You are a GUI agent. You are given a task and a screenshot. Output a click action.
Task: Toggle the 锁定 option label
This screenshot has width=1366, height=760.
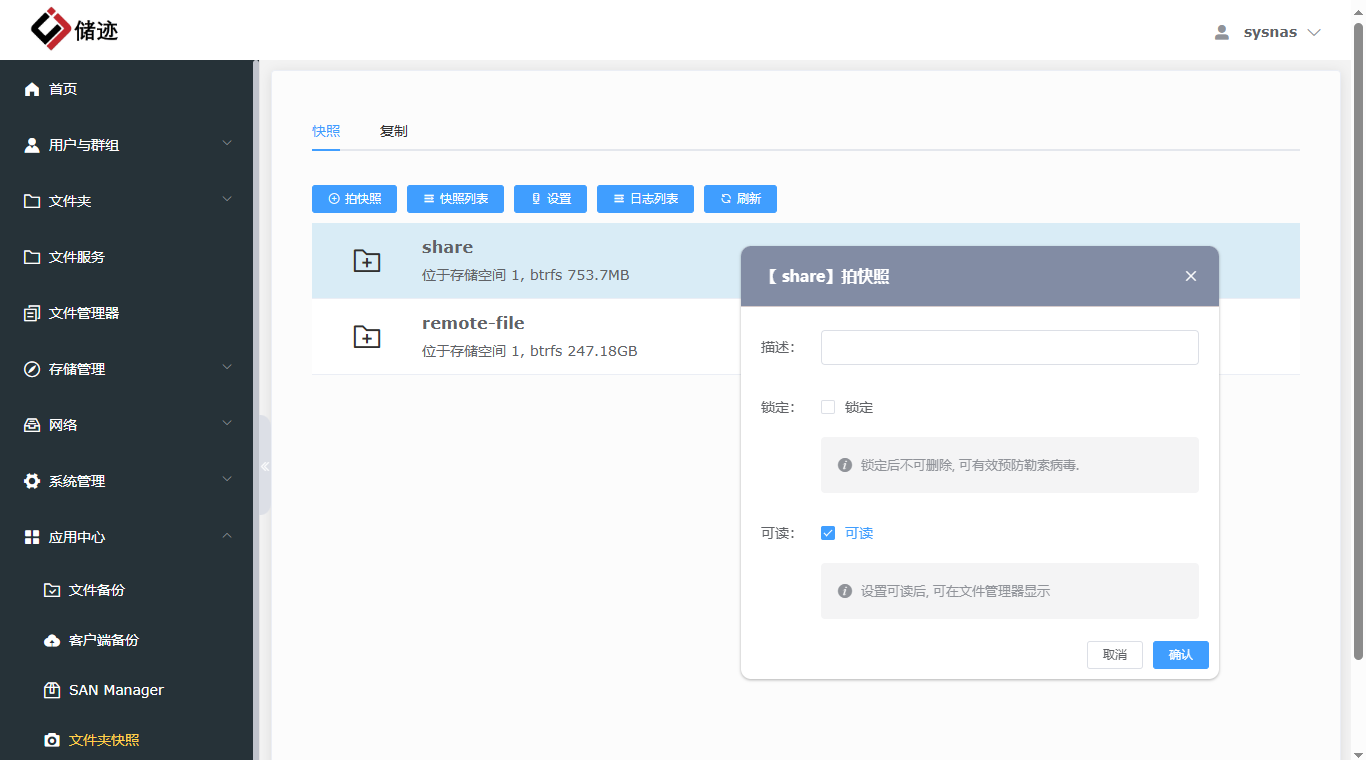(x=860, y=407)
